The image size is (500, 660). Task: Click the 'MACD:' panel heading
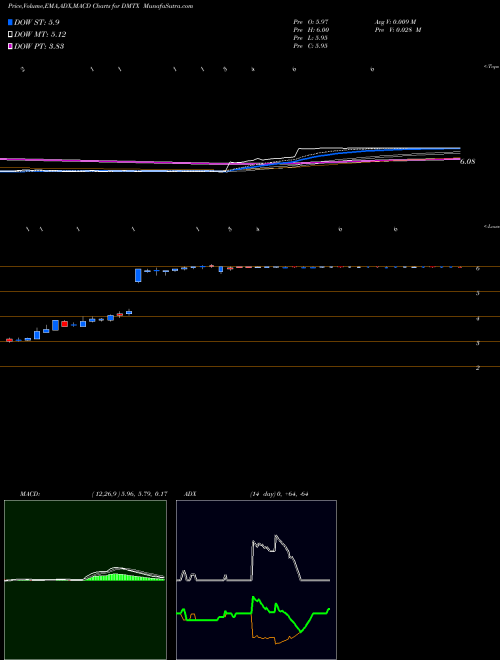tap(30, 494)
